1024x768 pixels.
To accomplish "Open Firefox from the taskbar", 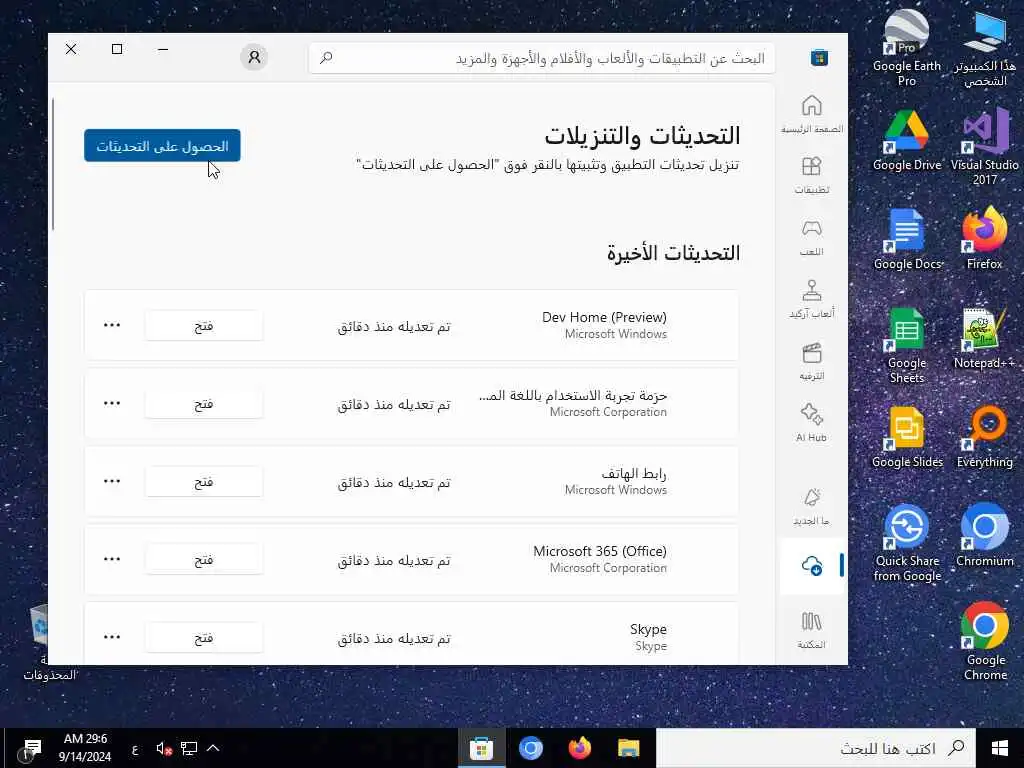I will 579,748.
